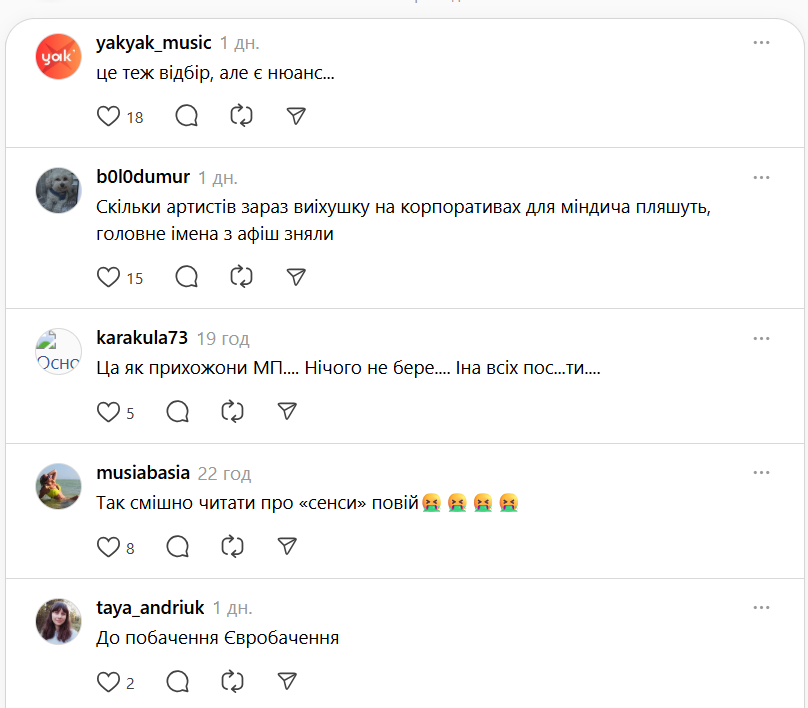Viewport: 808px width, 708px height.
Task: Share taya_andriuk's comment
Action: click(286, 682)
